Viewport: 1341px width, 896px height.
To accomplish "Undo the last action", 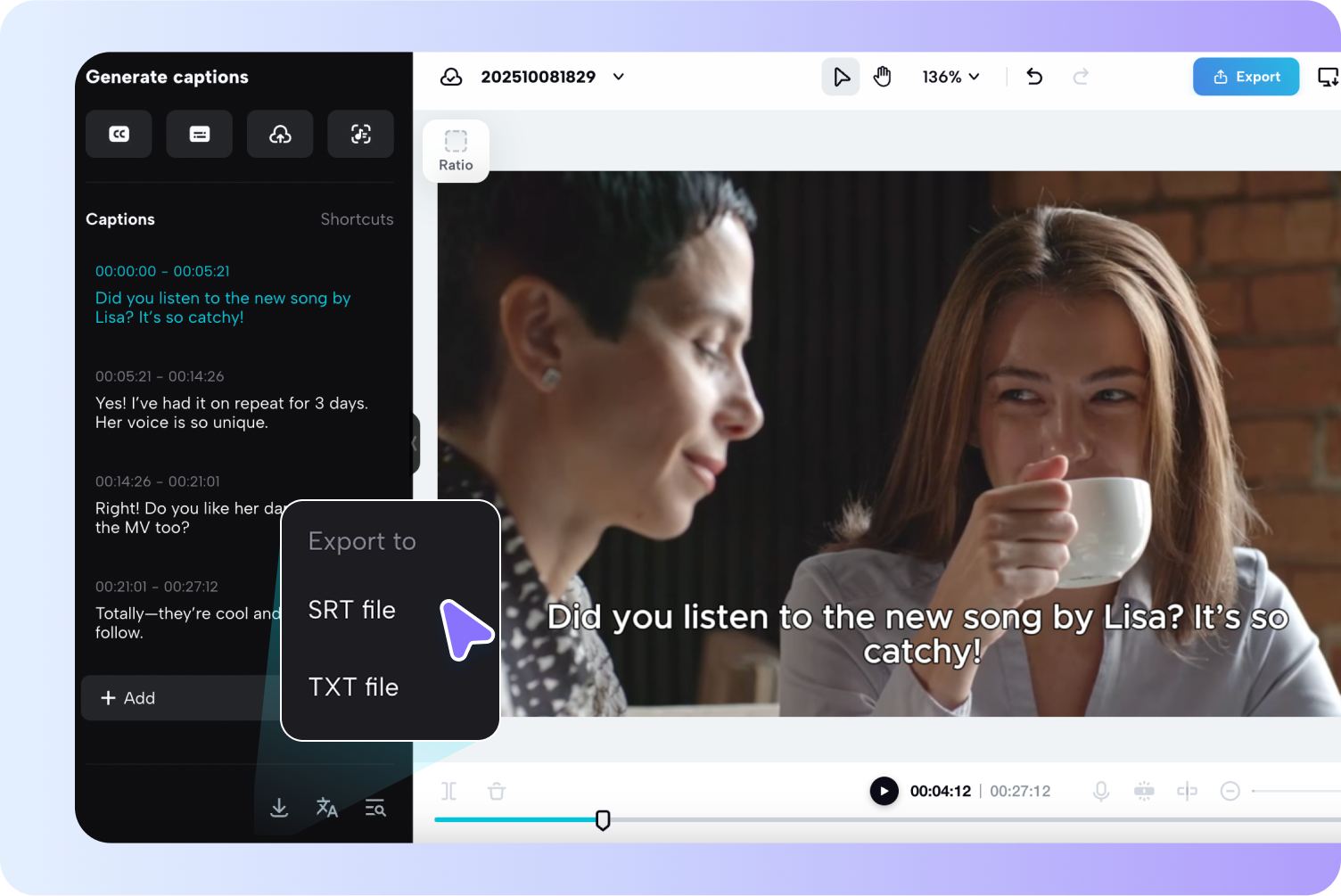I will point(1034,77).
